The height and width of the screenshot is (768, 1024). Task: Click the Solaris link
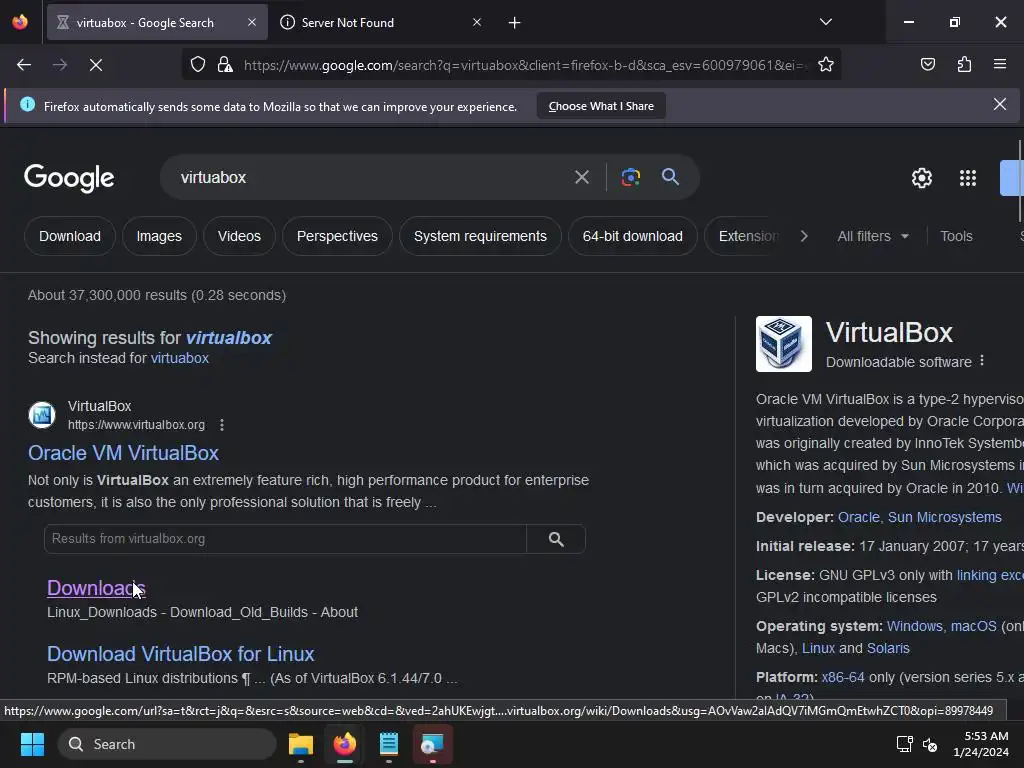click(888, 648)
